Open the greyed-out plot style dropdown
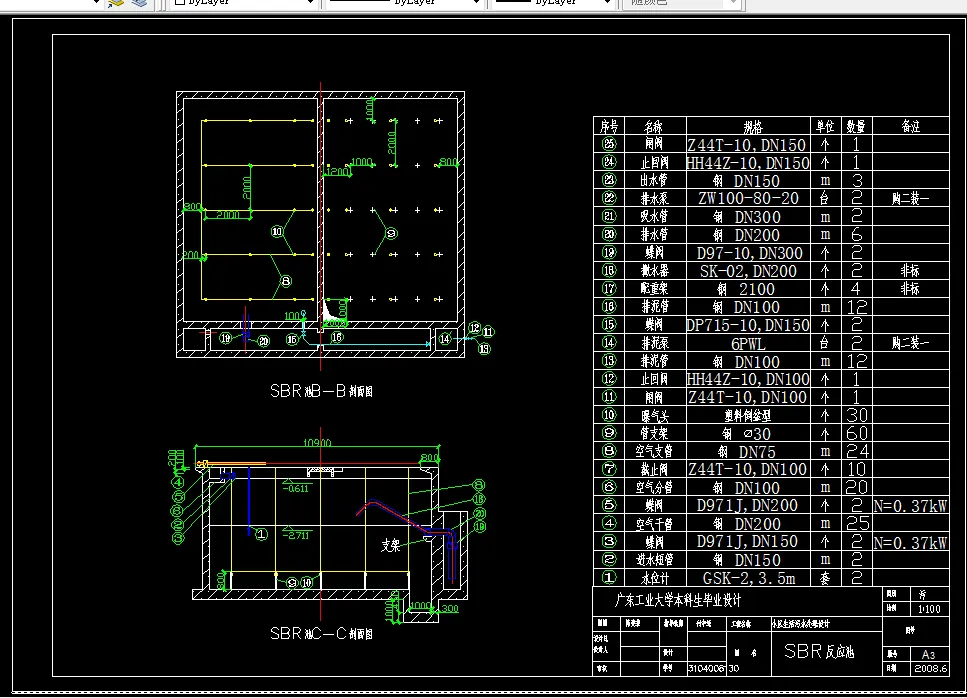967x698 pixels. [681, 2]
